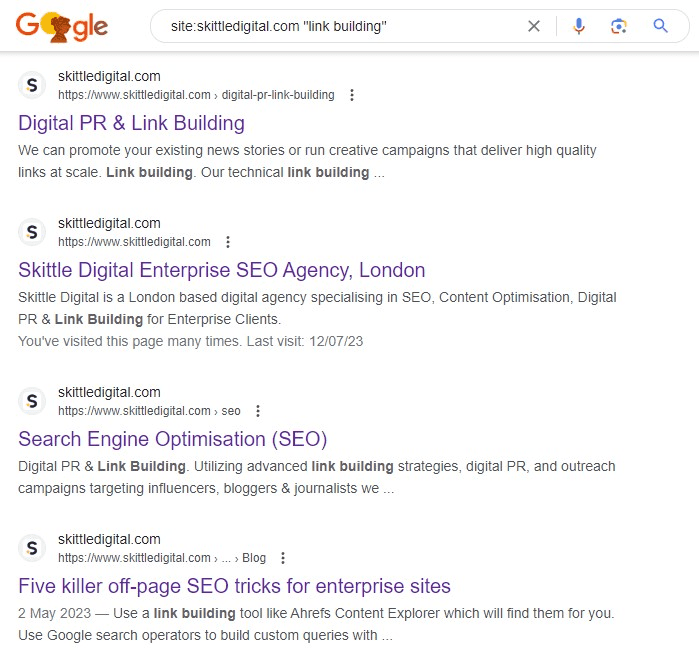
Task: Click snippet starting 'Digital PR & Link Building. Utilizing'
Action: tap(317, 477)
